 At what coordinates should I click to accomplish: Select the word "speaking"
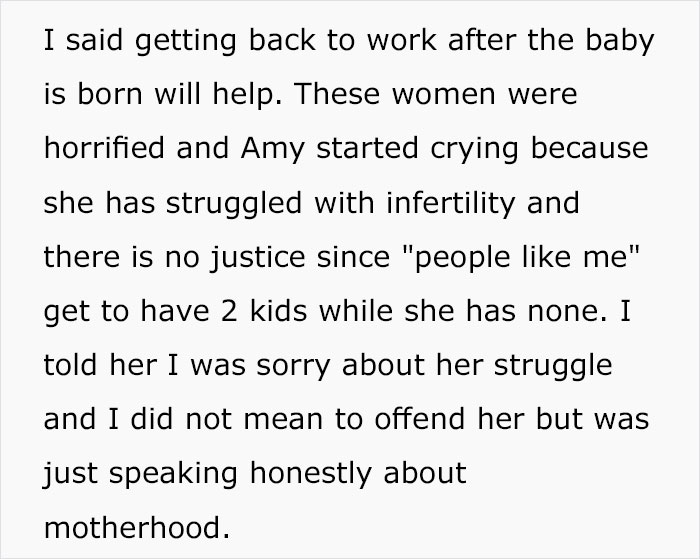(x=173, y=475)
